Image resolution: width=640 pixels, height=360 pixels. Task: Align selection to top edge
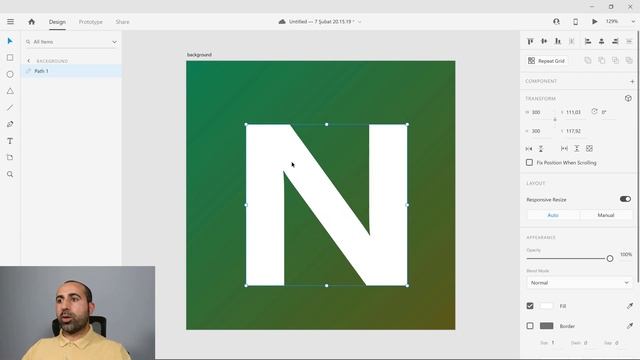point(530,41)
